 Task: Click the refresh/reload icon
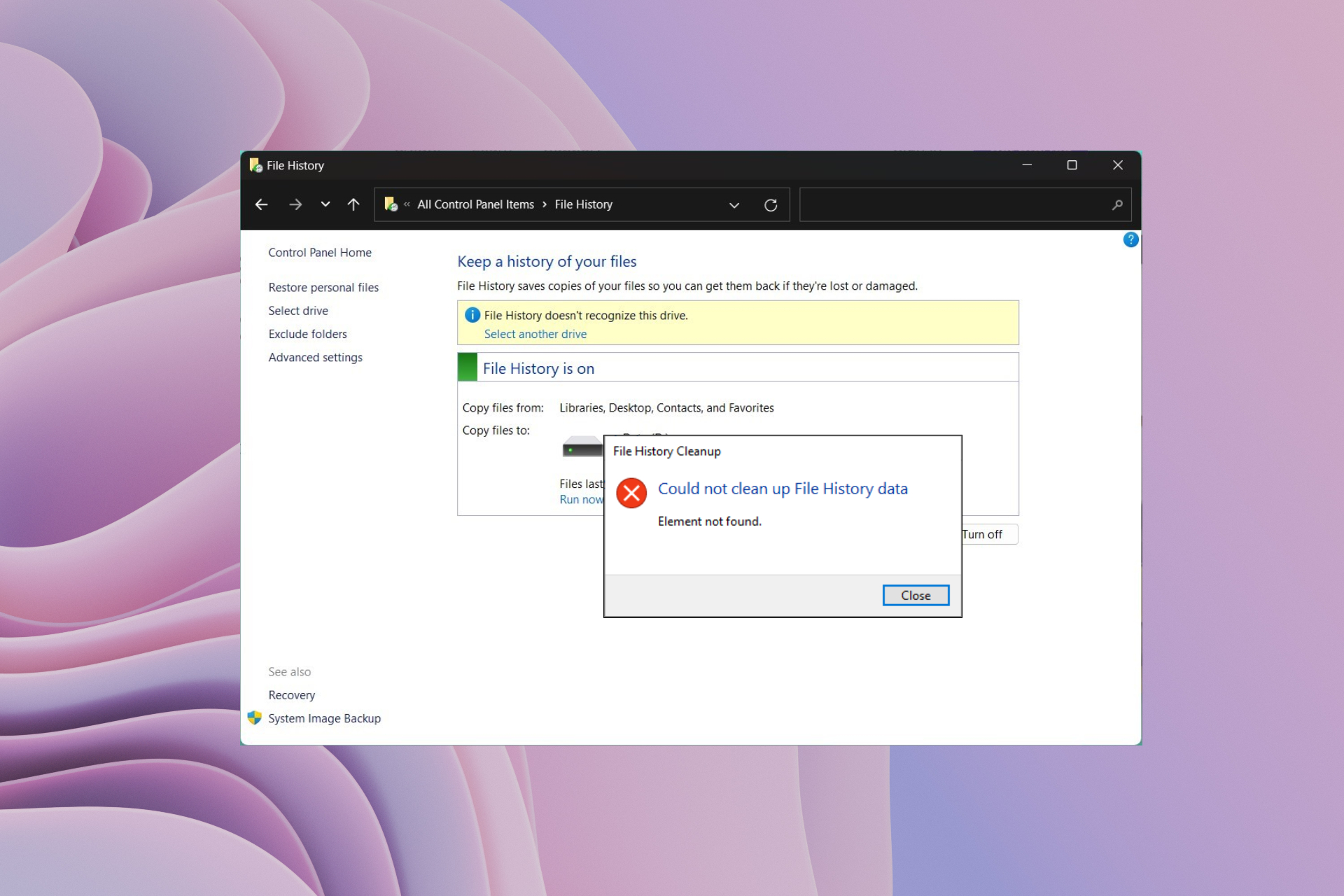click(770, 204)
